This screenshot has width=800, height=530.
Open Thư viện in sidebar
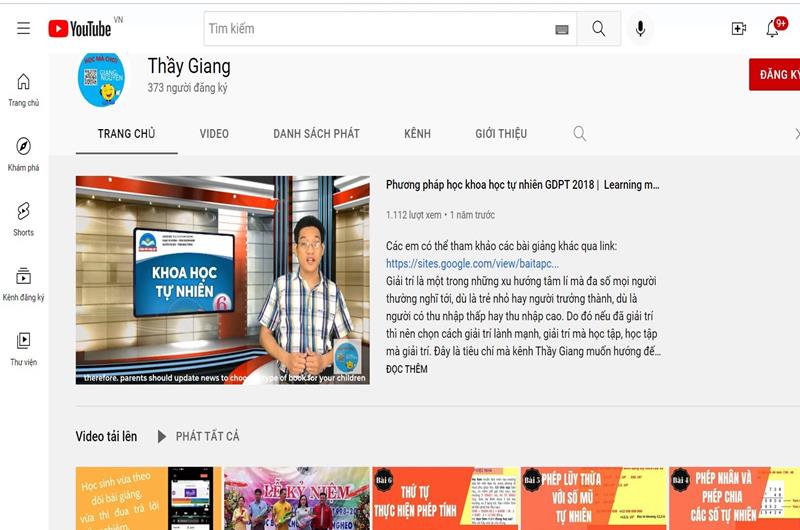(23, 347)
